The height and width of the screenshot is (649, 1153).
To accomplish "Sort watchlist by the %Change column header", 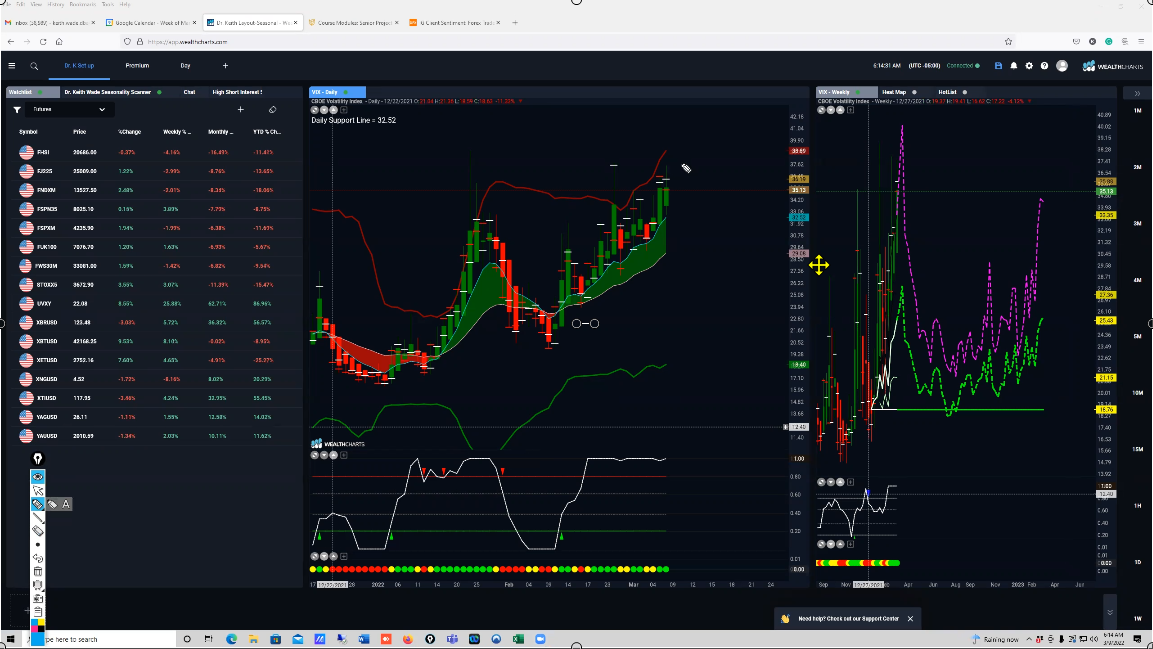I will [x=129, y=132].
